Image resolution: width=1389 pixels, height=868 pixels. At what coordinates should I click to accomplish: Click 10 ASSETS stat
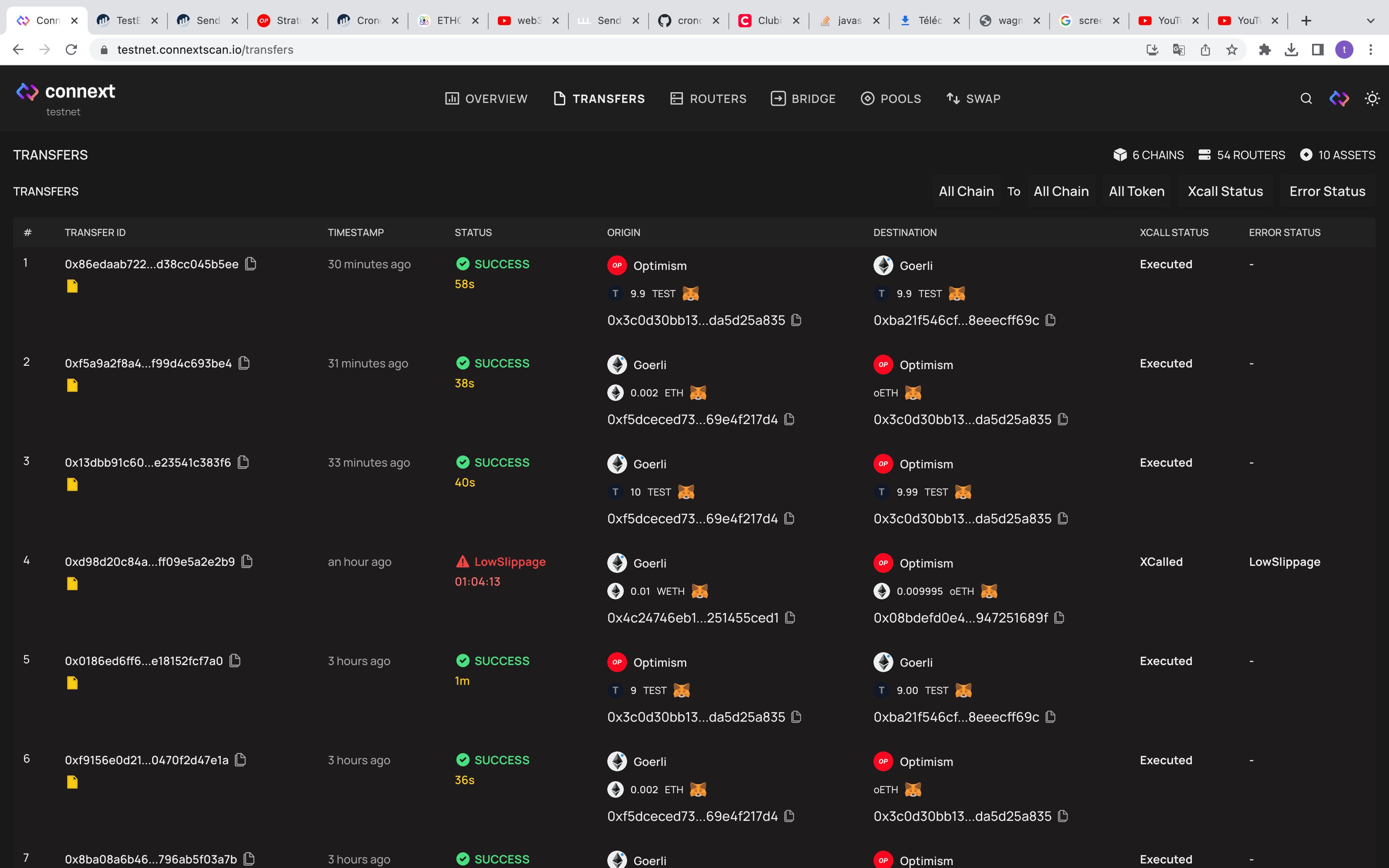click(x=1337, y=155)
